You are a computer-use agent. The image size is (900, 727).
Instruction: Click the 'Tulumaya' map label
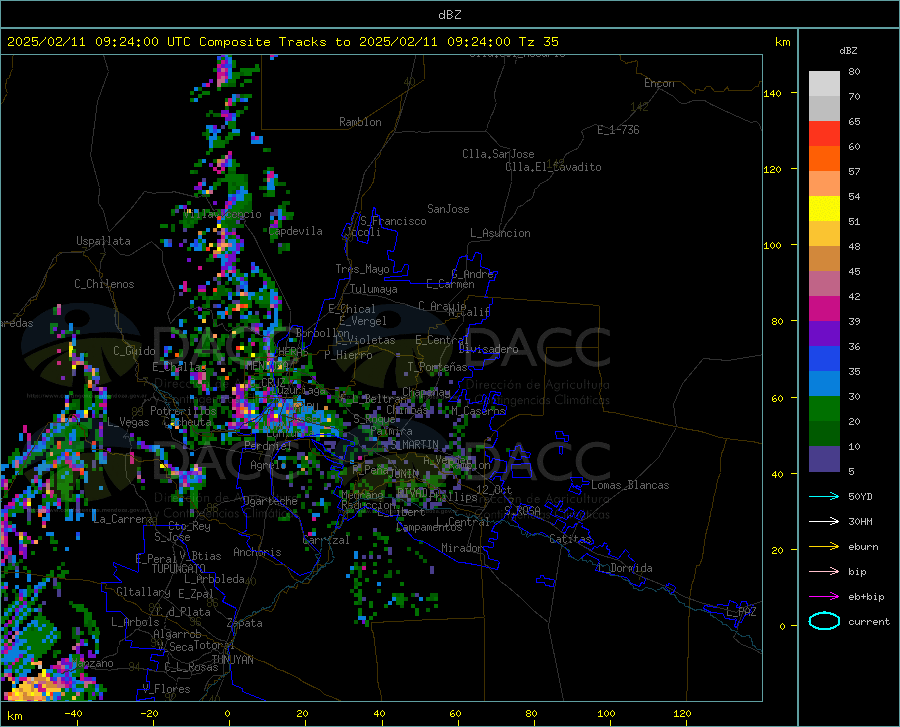point(374,289)
